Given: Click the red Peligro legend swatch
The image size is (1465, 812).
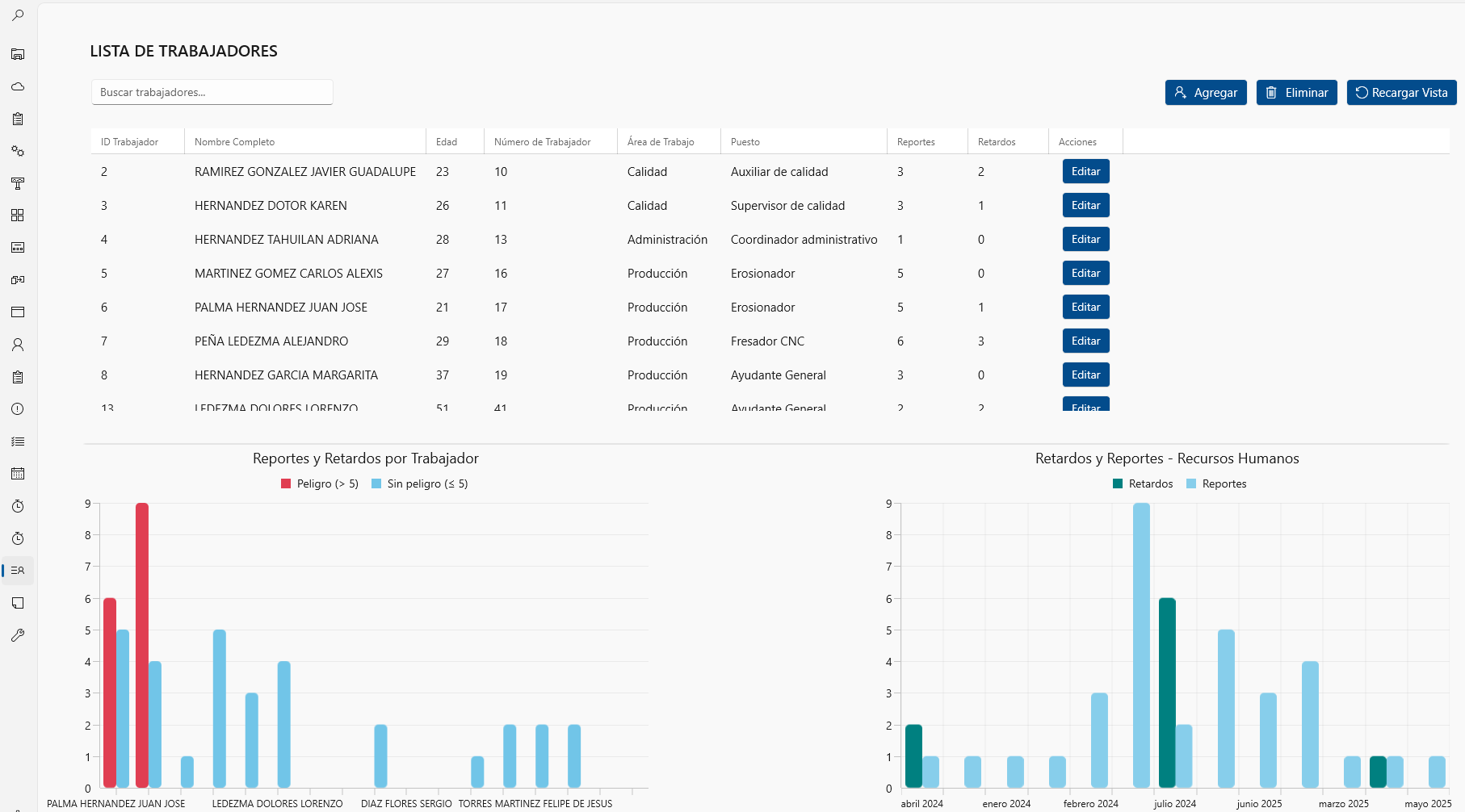Looking at the screenshot, I should pos(286,484).
